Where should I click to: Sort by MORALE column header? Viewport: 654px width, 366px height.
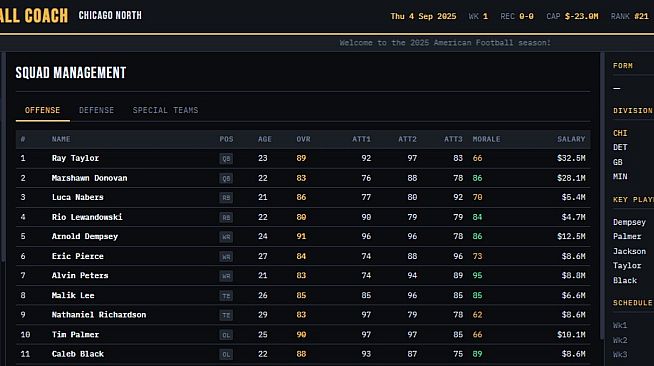[x=486, y=139]
